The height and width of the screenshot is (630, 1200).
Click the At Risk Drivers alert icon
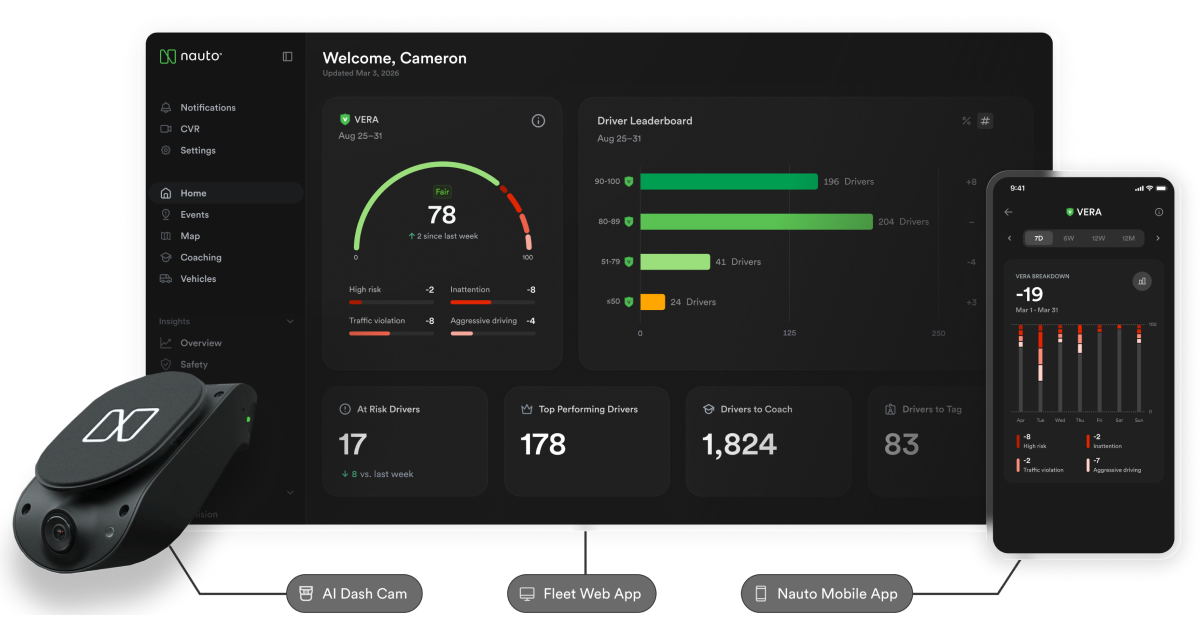[345, 409]
